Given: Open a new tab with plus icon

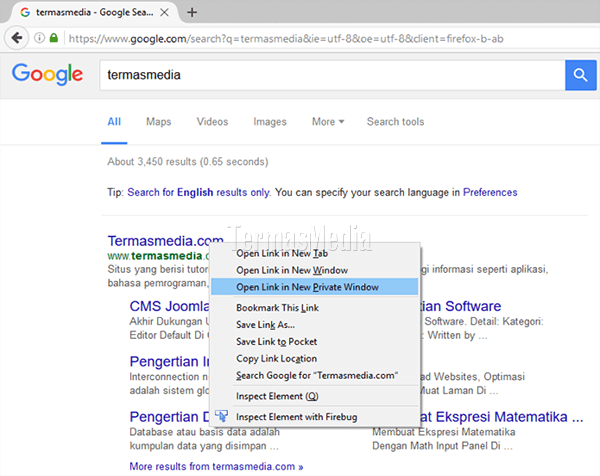Looking at the screenshot, I should click(x=192, y=13).
